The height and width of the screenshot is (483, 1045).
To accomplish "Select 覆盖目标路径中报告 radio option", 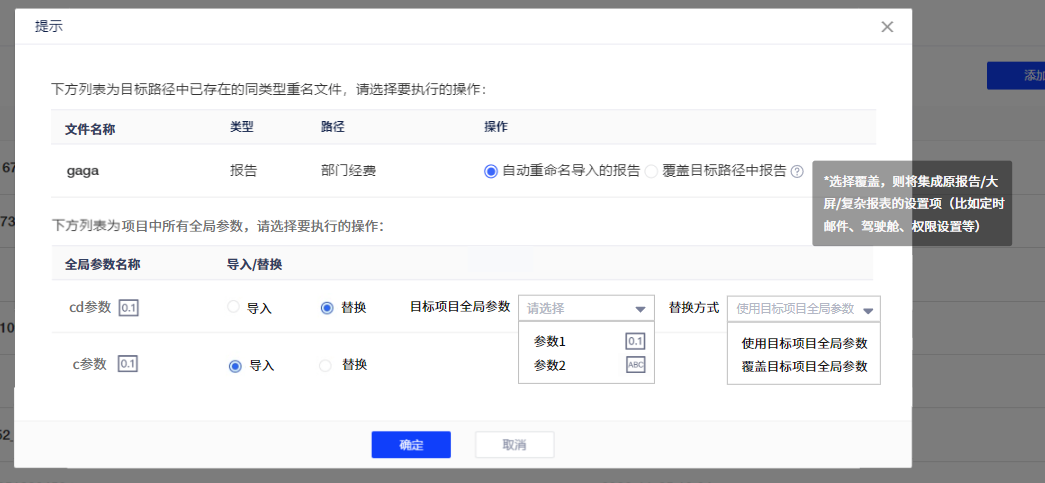I will coord(652,171).
